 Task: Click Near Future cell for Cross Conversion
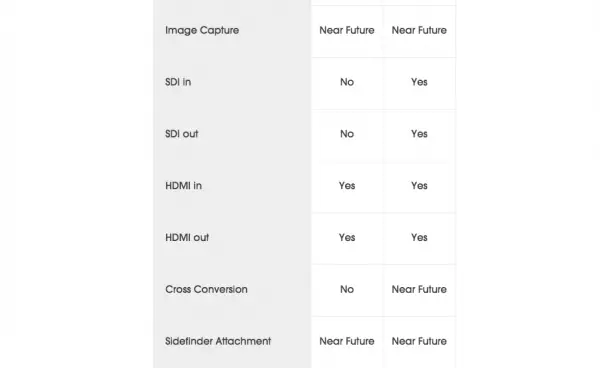[x=419, y=289]
